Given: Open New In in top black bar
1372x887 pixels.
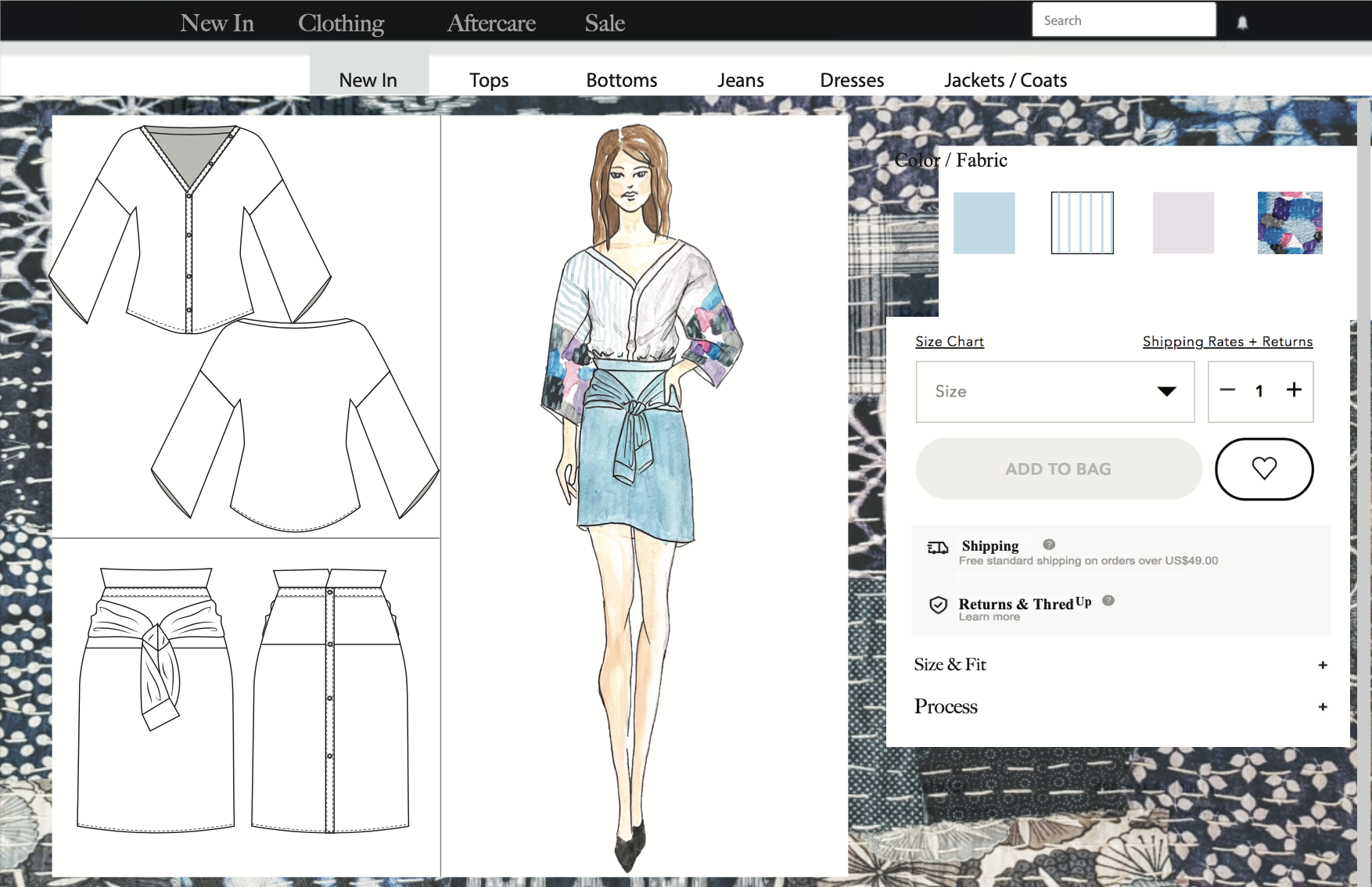Looking at the screenshot, I should [x=217, y=23].
